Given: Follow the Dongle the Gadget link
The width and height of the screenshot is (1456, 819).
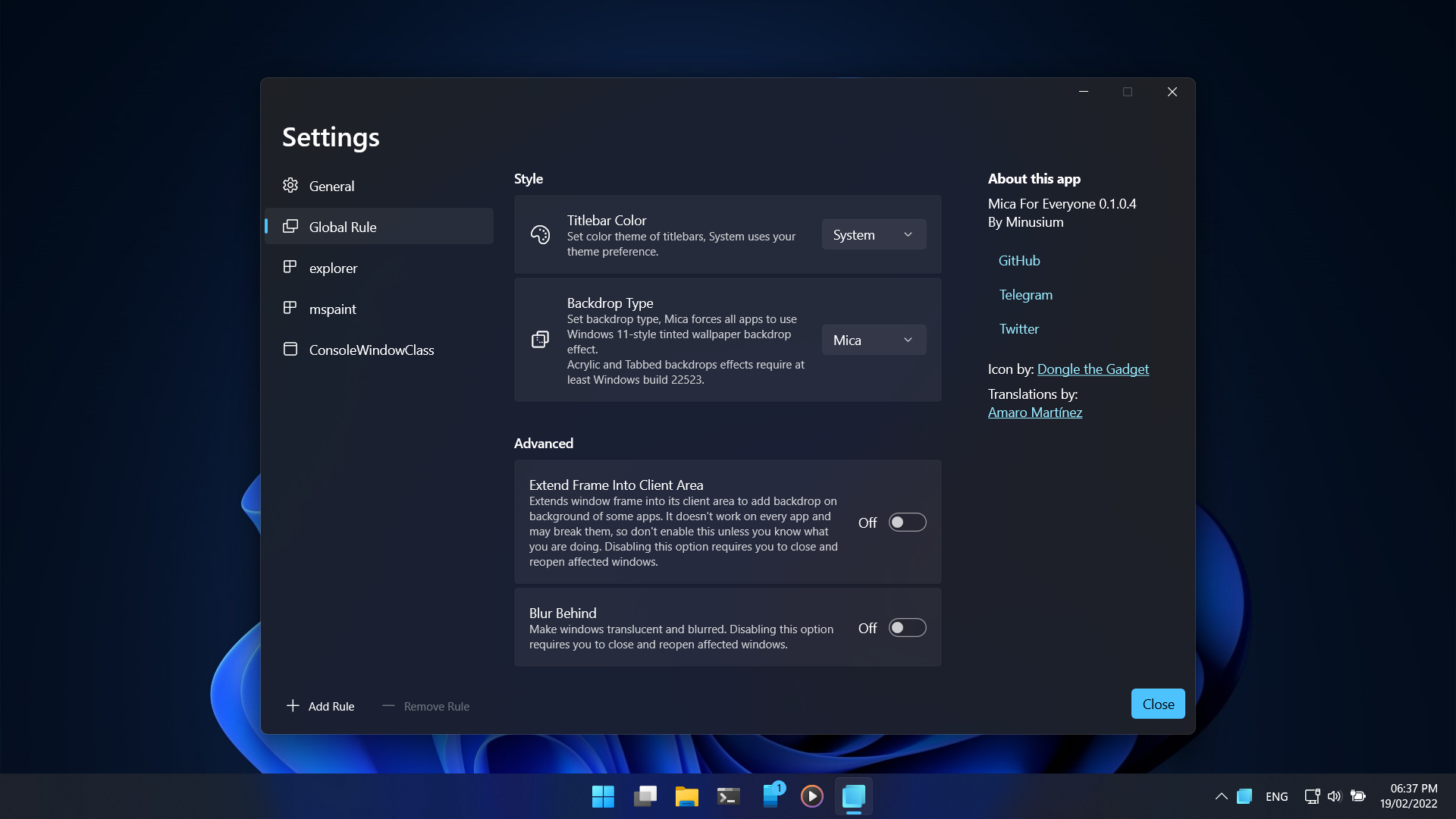Looking at the screenshot, I should pos(1093,369).
